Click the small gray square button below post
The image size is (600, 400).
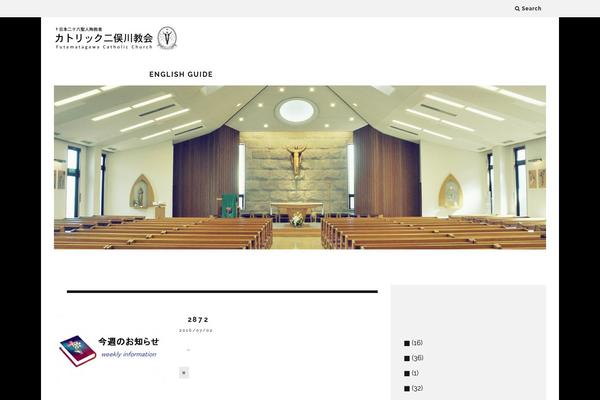(184, 372)
